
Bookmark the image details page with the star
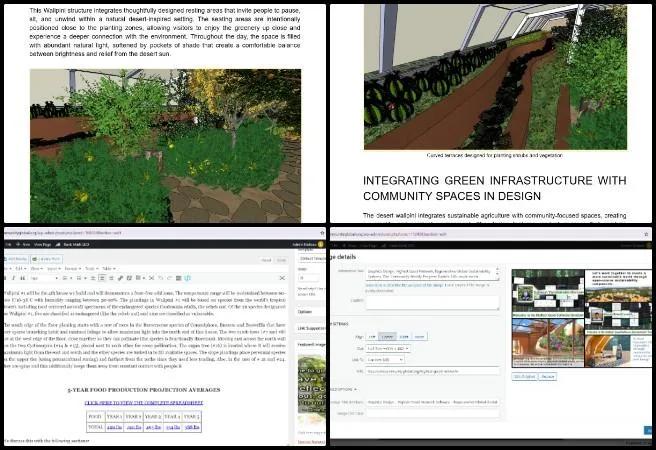[x=647, y=234]
